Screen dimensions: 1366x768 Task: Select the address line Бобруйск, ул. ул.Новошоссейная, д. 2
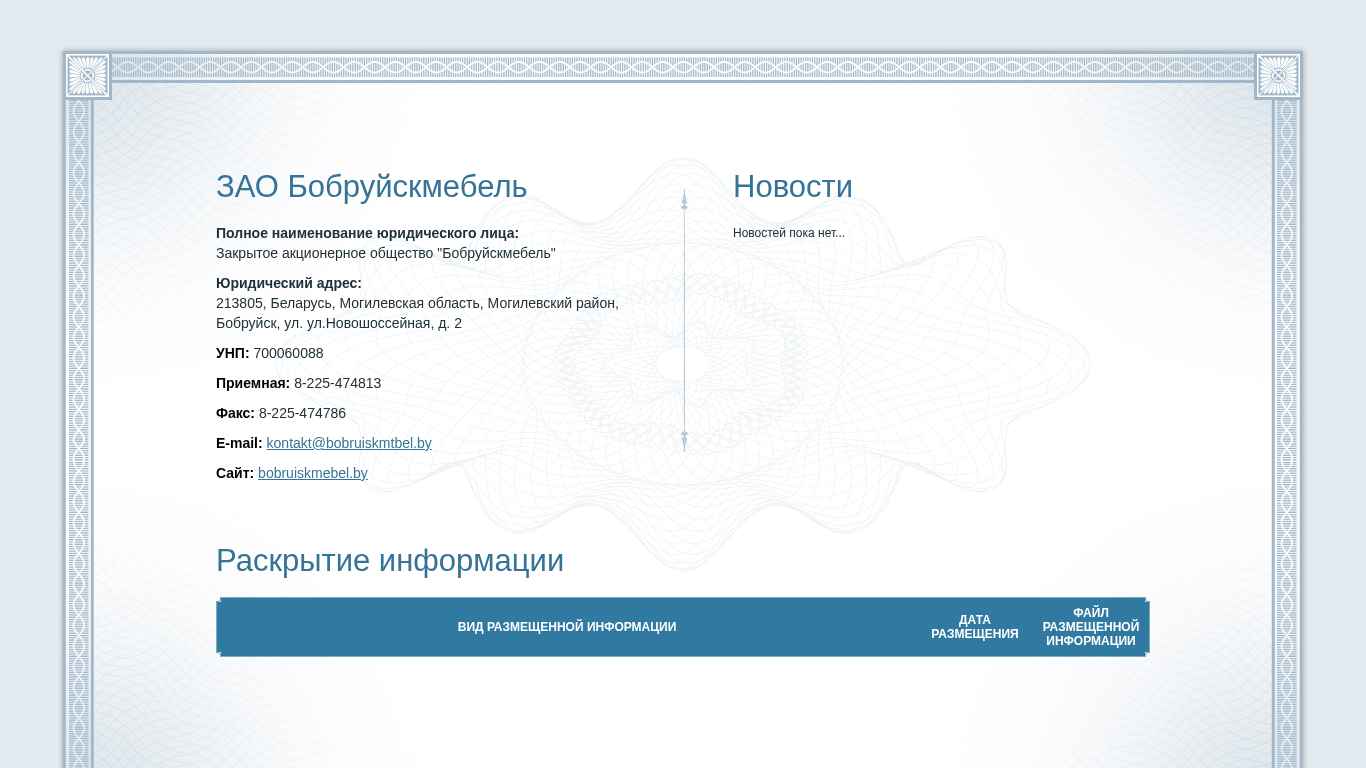(339, 323)
